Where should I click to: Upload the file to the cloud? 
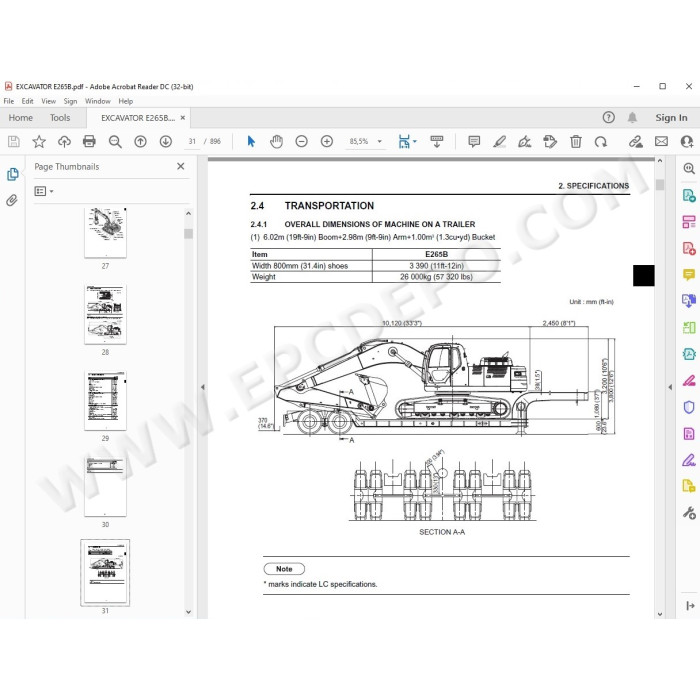tap(64, 142)
